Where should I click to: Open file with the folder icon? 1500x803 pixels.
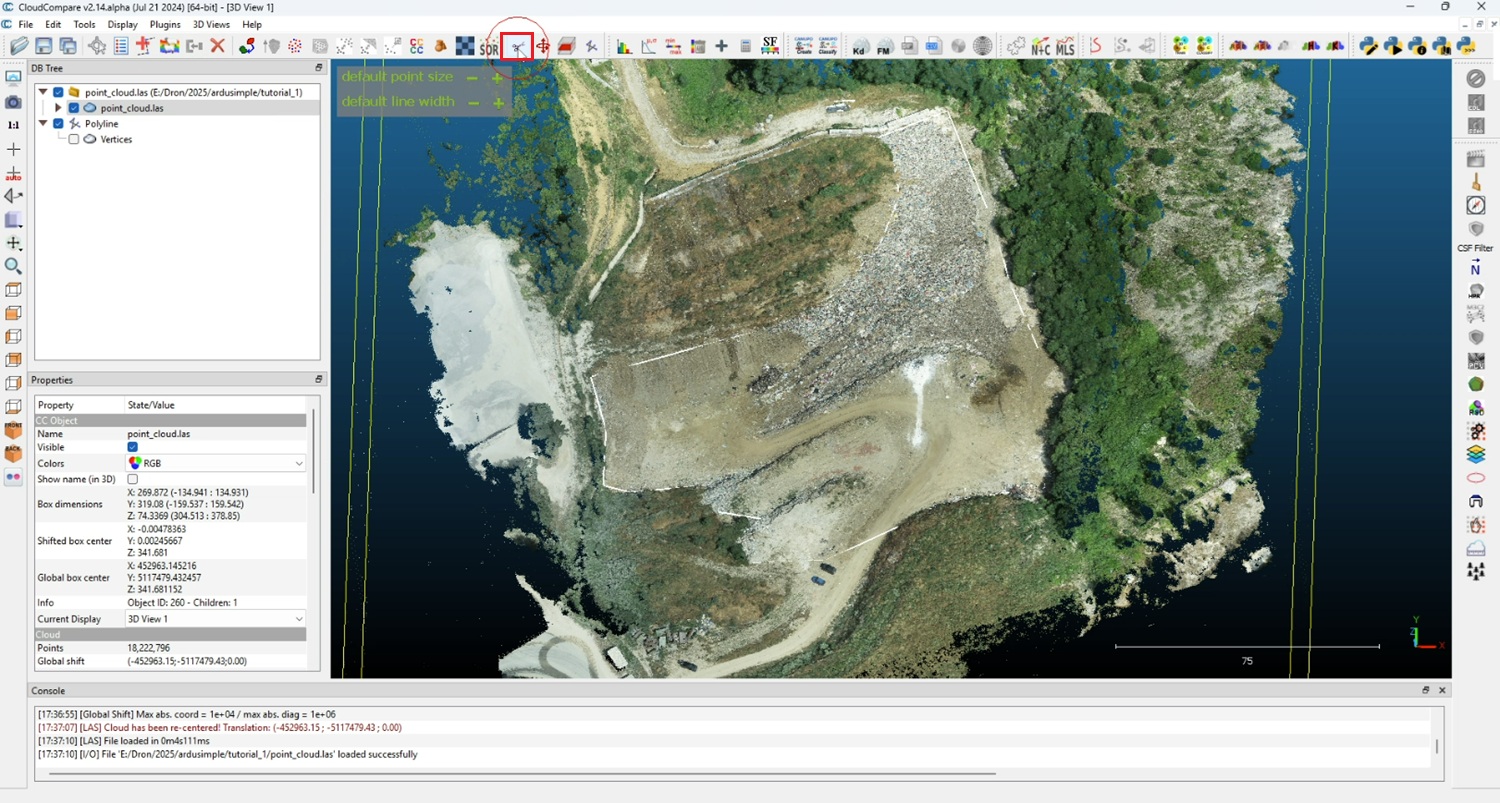pyautogui.click(x=19, y=46)
